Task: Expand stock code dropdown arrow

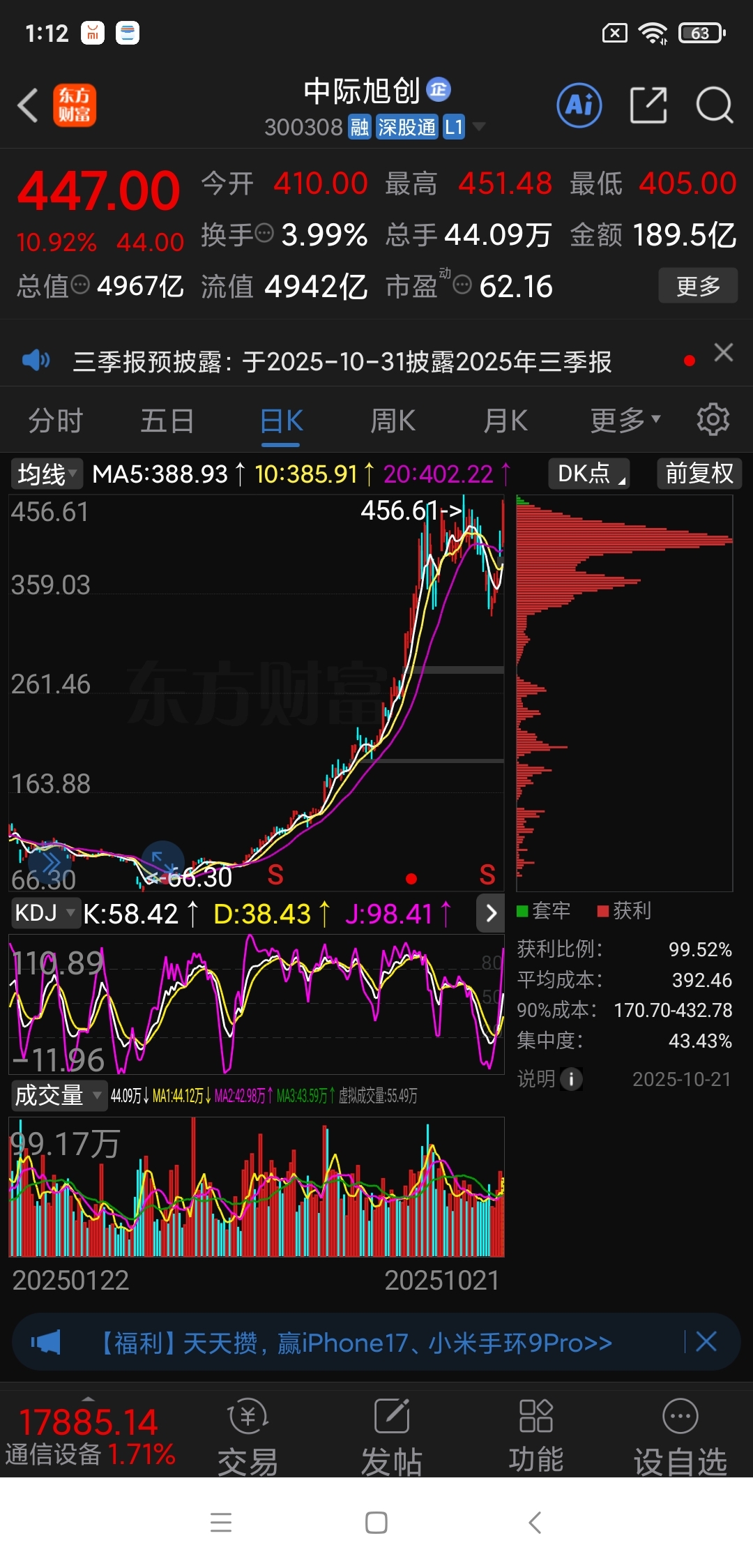Action: (x=479, y=127)
